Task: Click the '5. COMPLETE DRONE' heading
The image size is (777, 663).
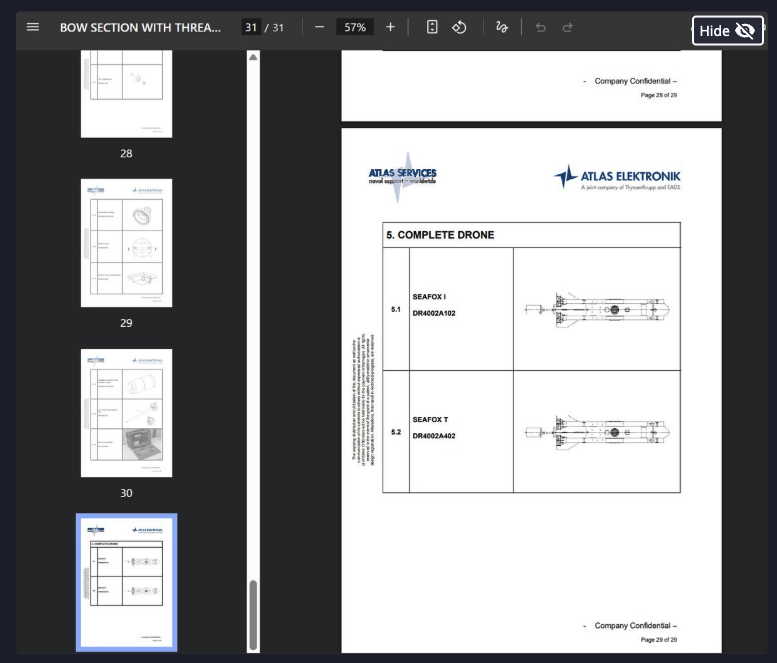Action: tap(440, 235)
